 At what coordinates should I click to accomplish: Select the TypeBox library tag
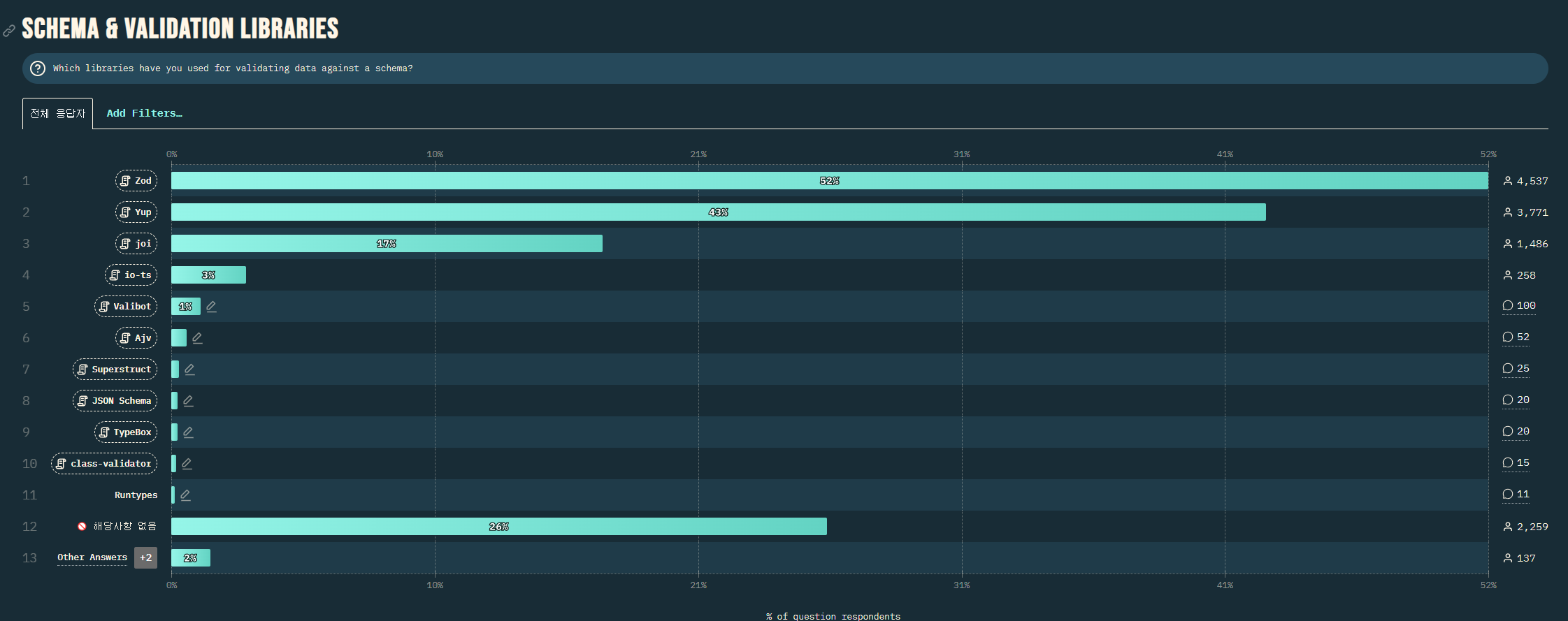(126, 432)
